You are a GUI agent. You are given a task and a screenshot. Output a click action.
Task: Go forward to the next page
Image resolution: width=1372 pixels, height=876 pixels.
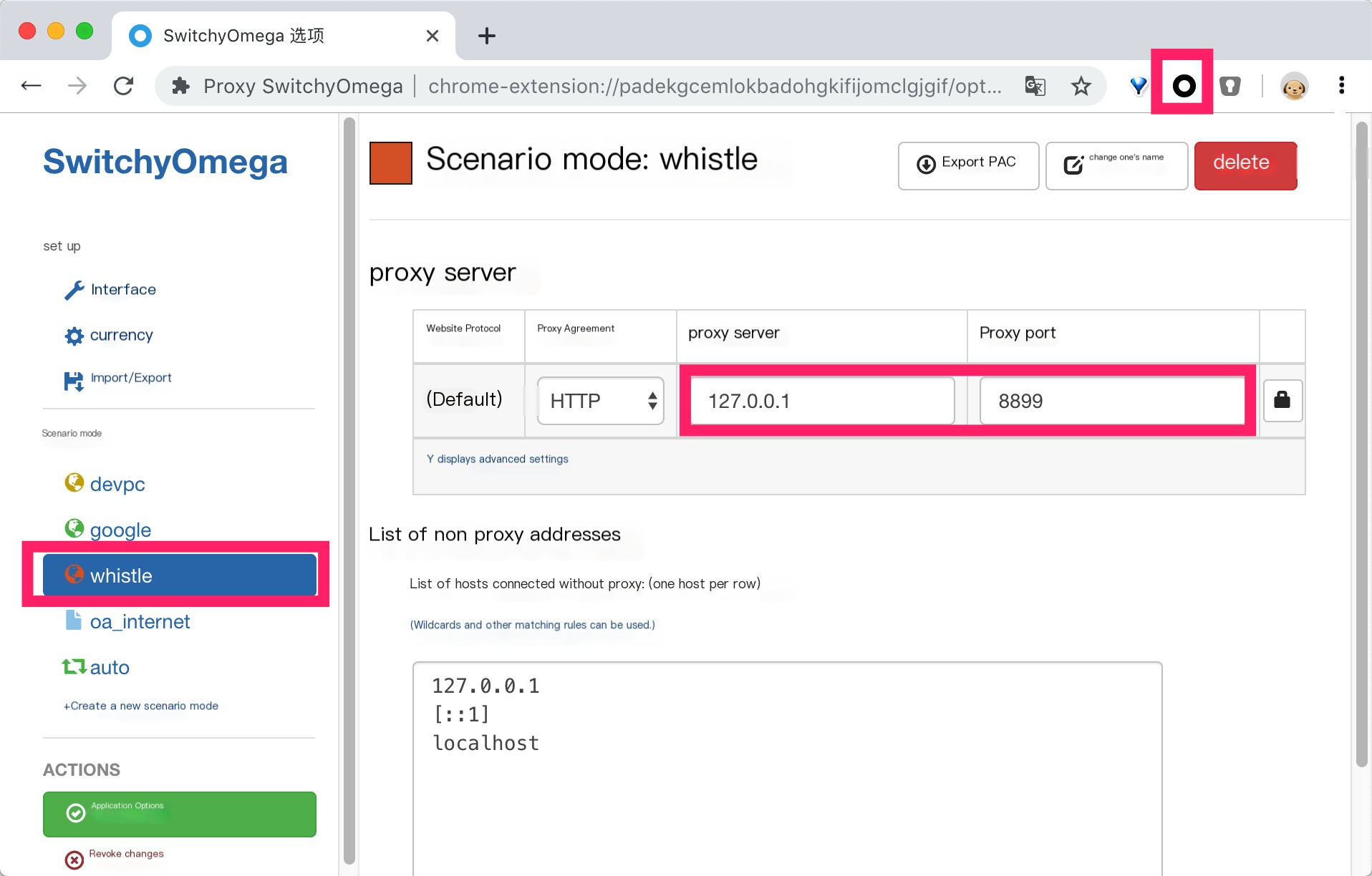(x=77, y=86)
